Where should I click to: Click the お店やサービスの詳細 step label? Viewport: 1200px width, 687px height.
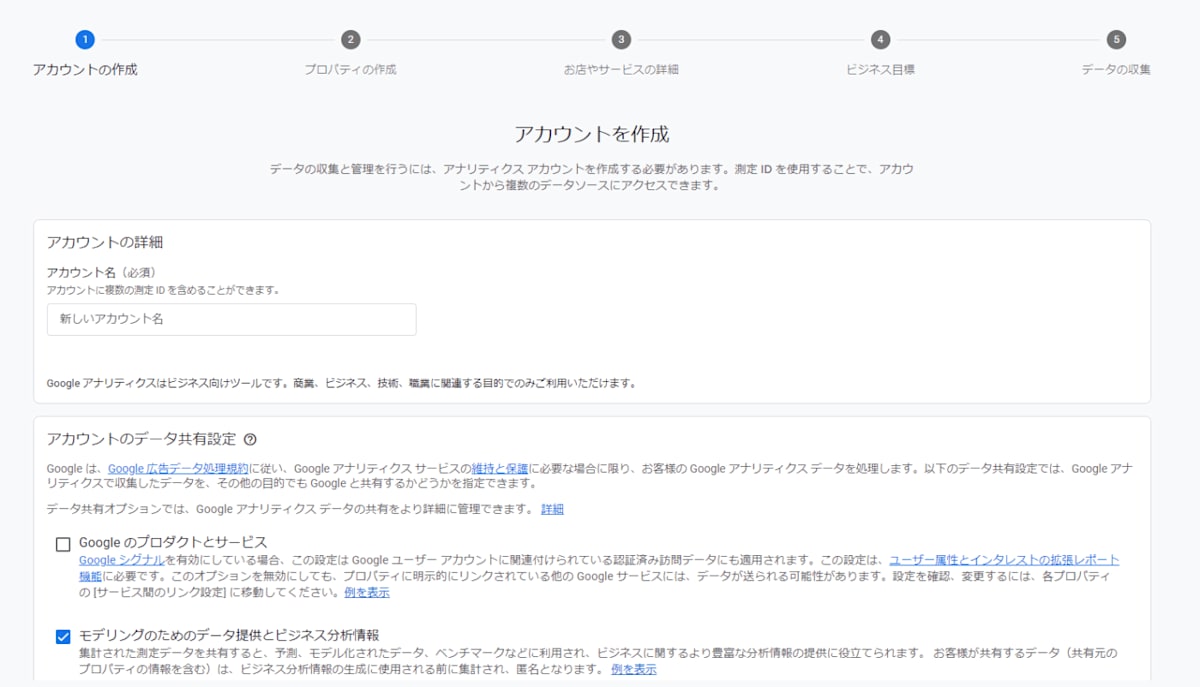(621, 70)
